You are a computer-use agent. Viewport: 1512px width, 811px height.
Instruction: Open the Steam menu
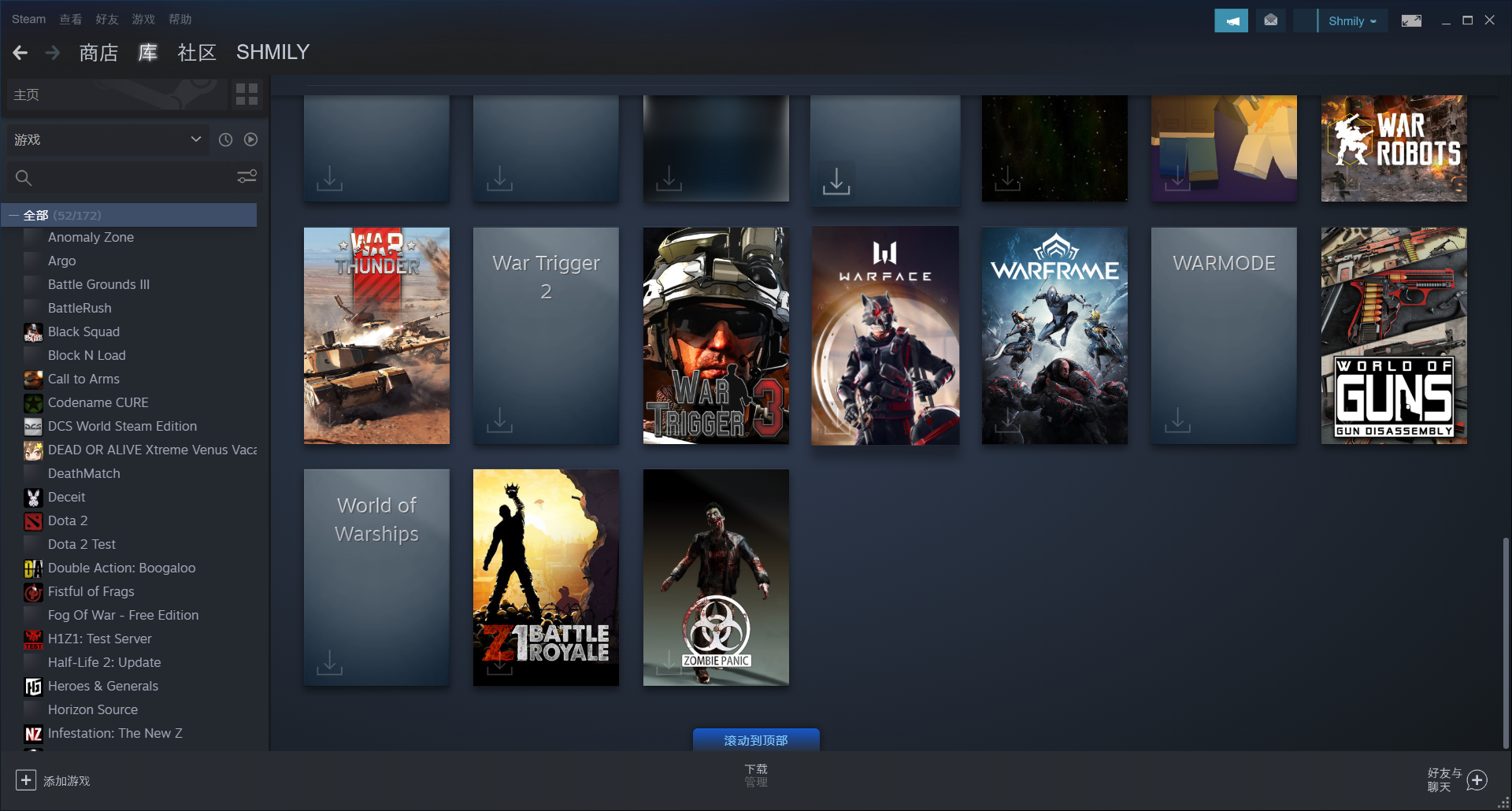coord(28,19)
